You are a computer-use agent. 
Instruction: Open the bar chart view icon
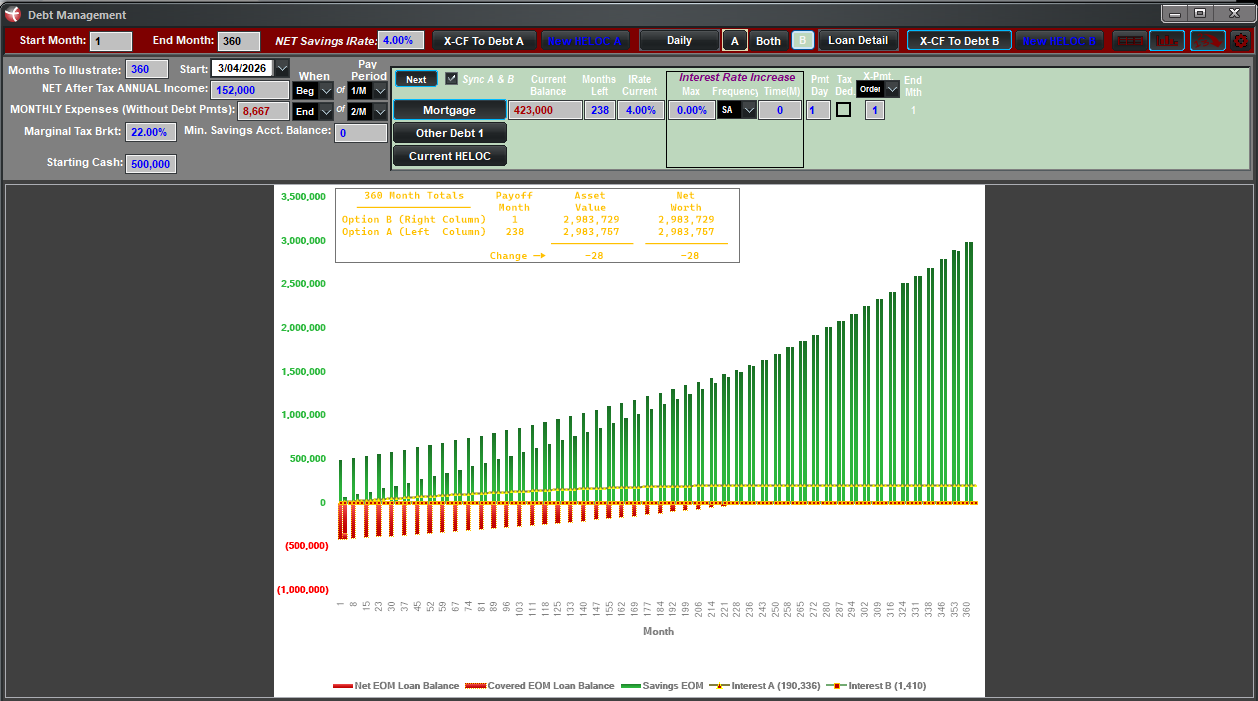coord(1167,41)
